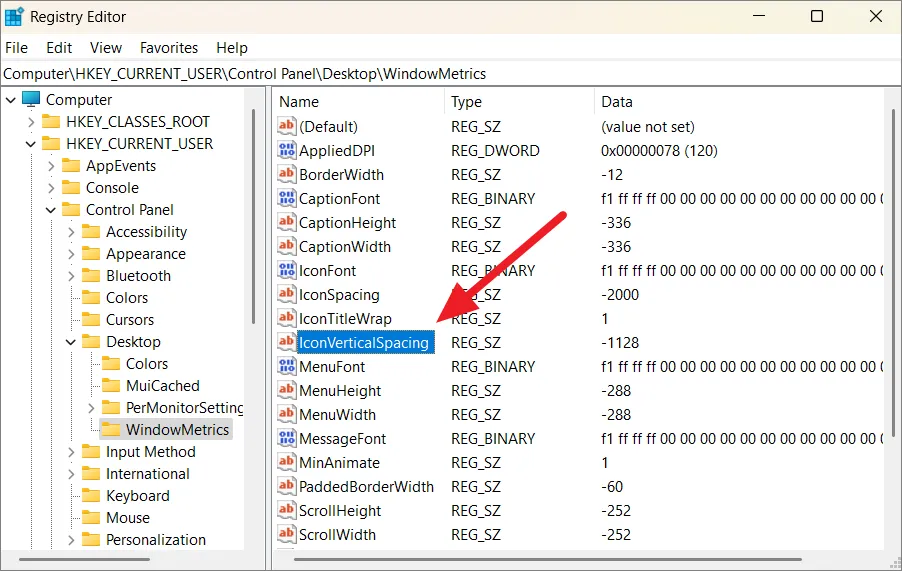Click the CaptionFont binary value icon
Image resolution: width=902 pixels, height=571 pixels.
(286, 199)
